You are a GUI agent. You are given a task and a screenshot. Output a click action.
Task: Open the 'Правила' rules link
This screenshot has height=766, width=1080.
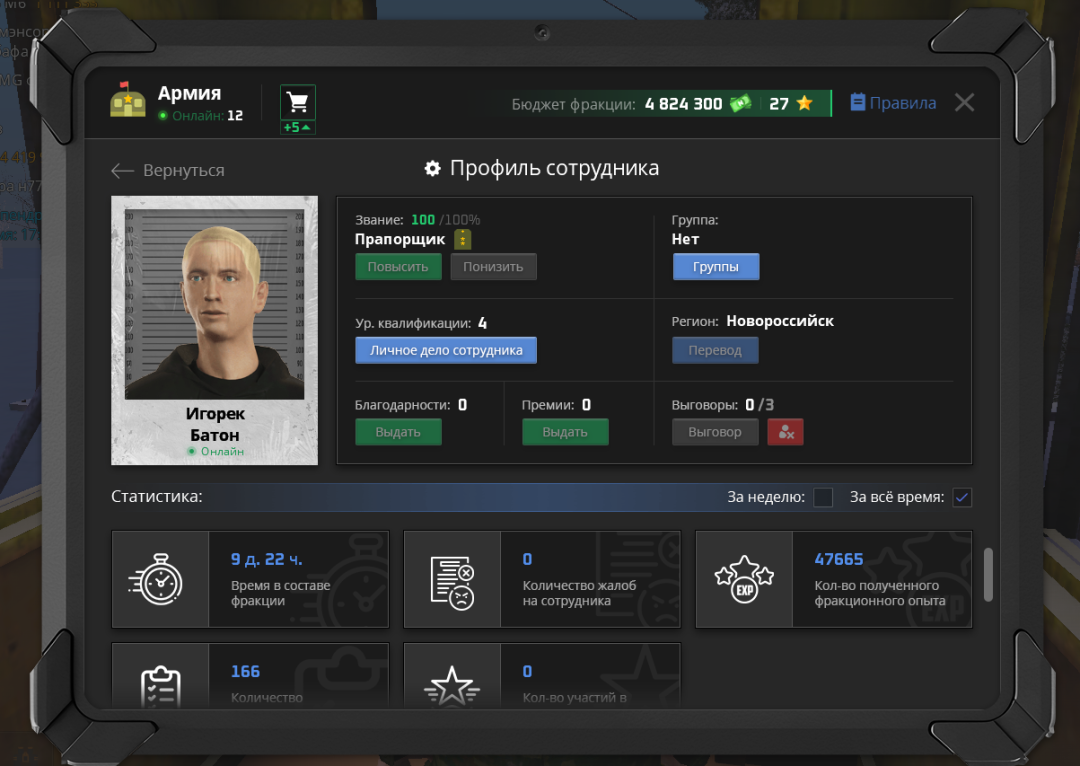pyautogui.click(x=893, y=103)
